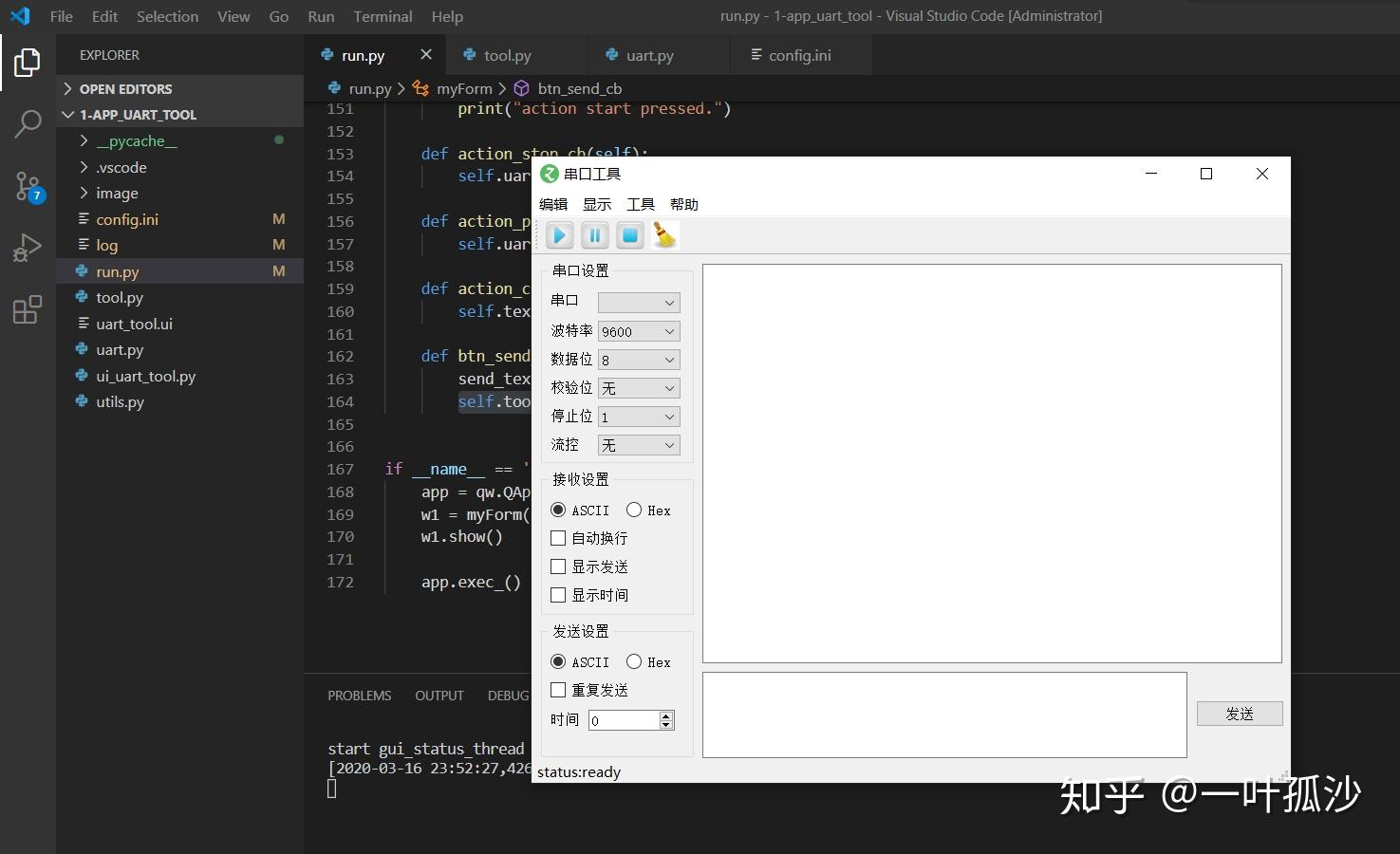Open the Search icon in sidebar

point(28,124)
